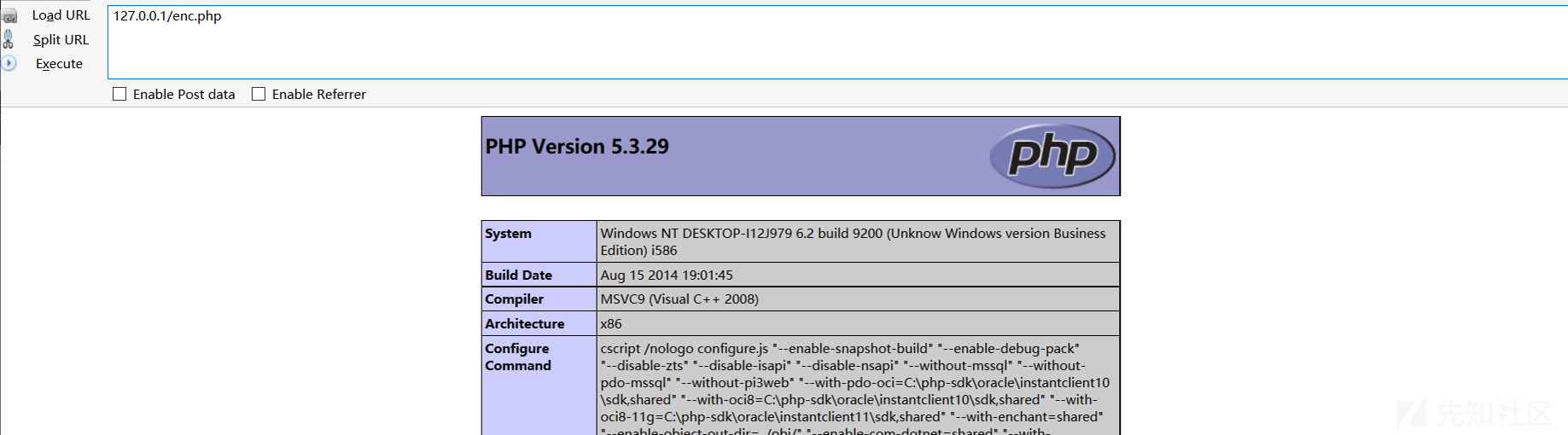Click the PHP Version 5.3.29 heading
This screenshot has width=1568, height=435.
(x=577, y=147)
